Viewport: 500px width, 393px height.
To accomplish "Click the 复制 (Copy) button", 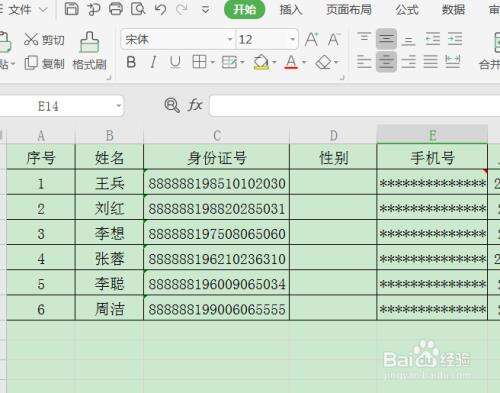I will [x=44, y=63].
